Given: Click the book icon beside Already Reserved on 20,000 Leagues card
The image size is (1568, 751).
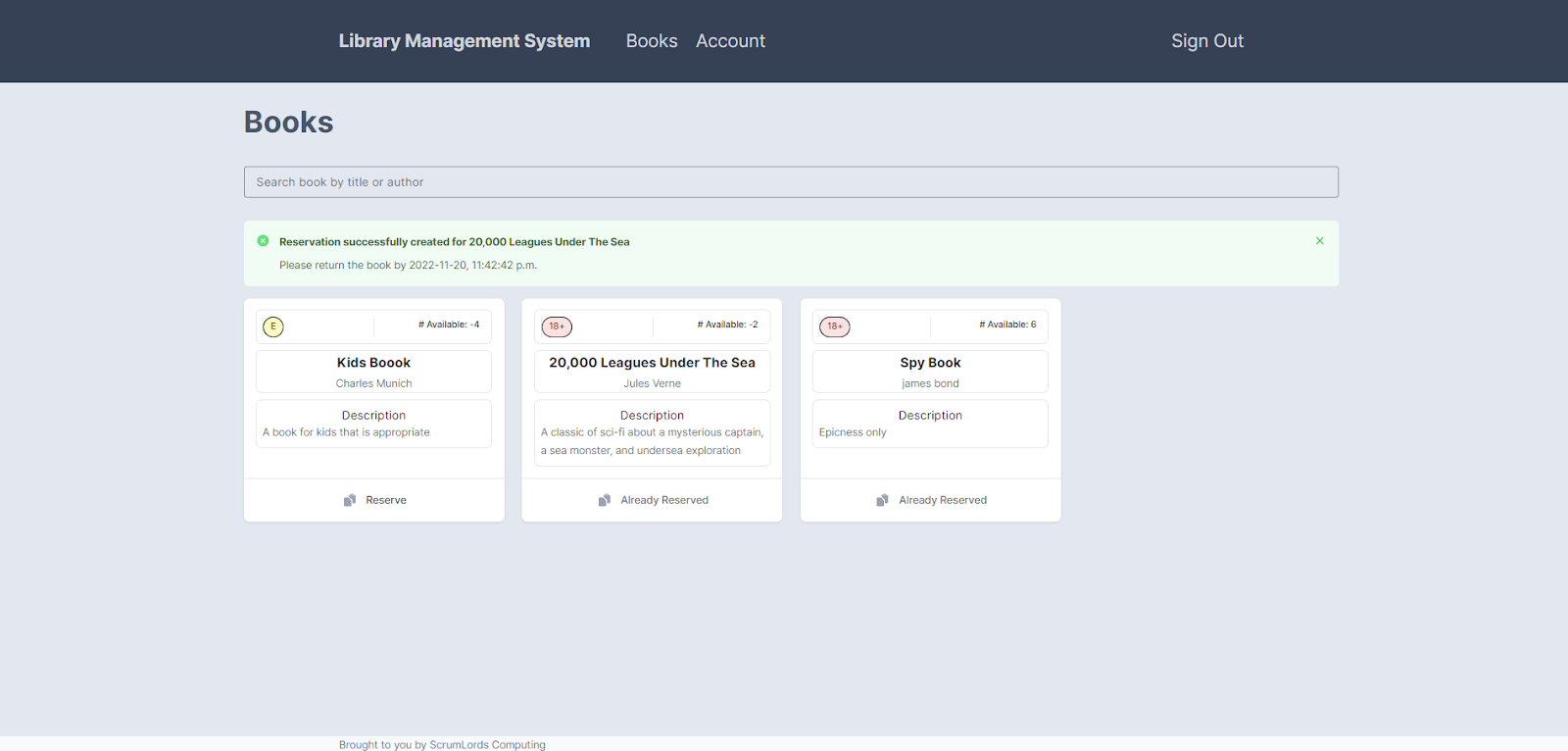Looking at the screenshot, I should 605,500.
